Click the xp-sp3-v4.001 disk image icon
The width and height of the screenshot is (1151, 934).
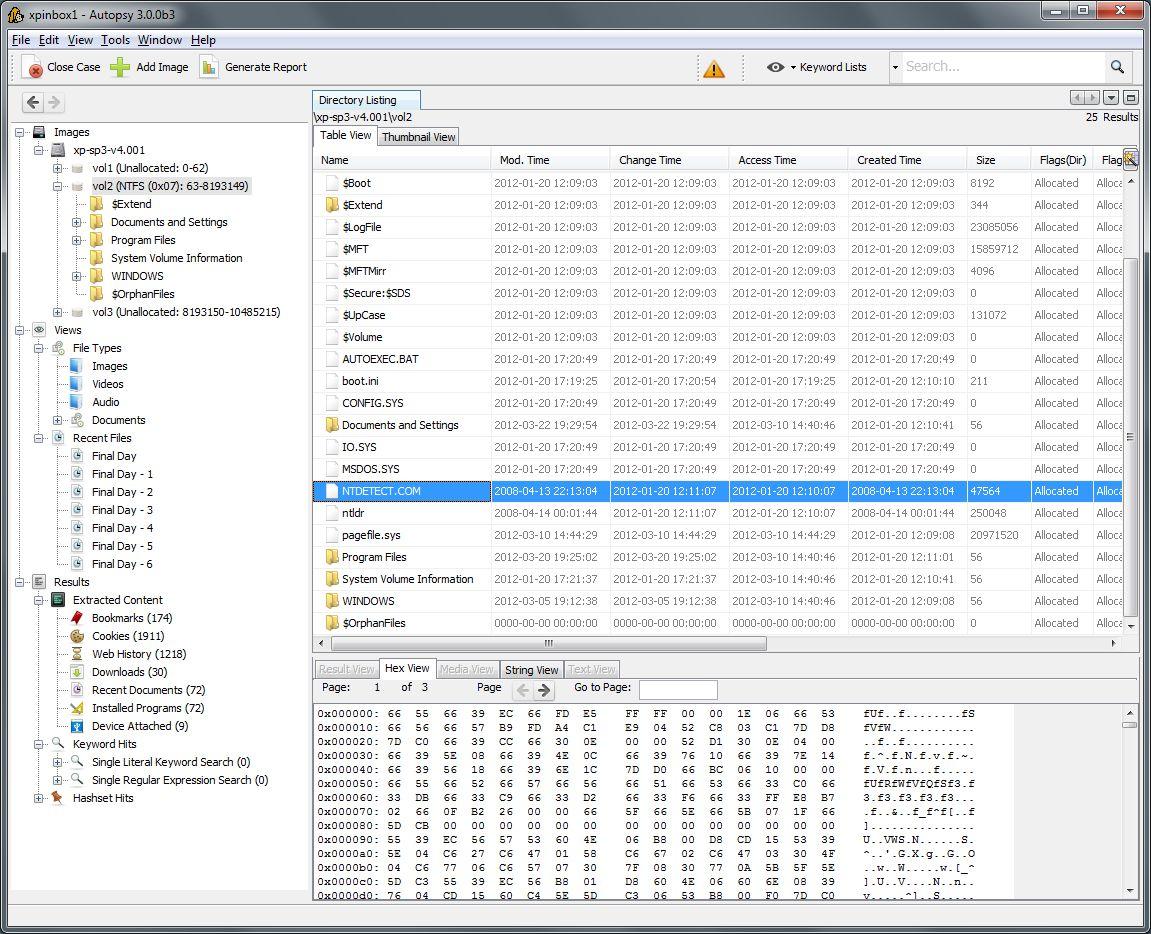(58, 150)
